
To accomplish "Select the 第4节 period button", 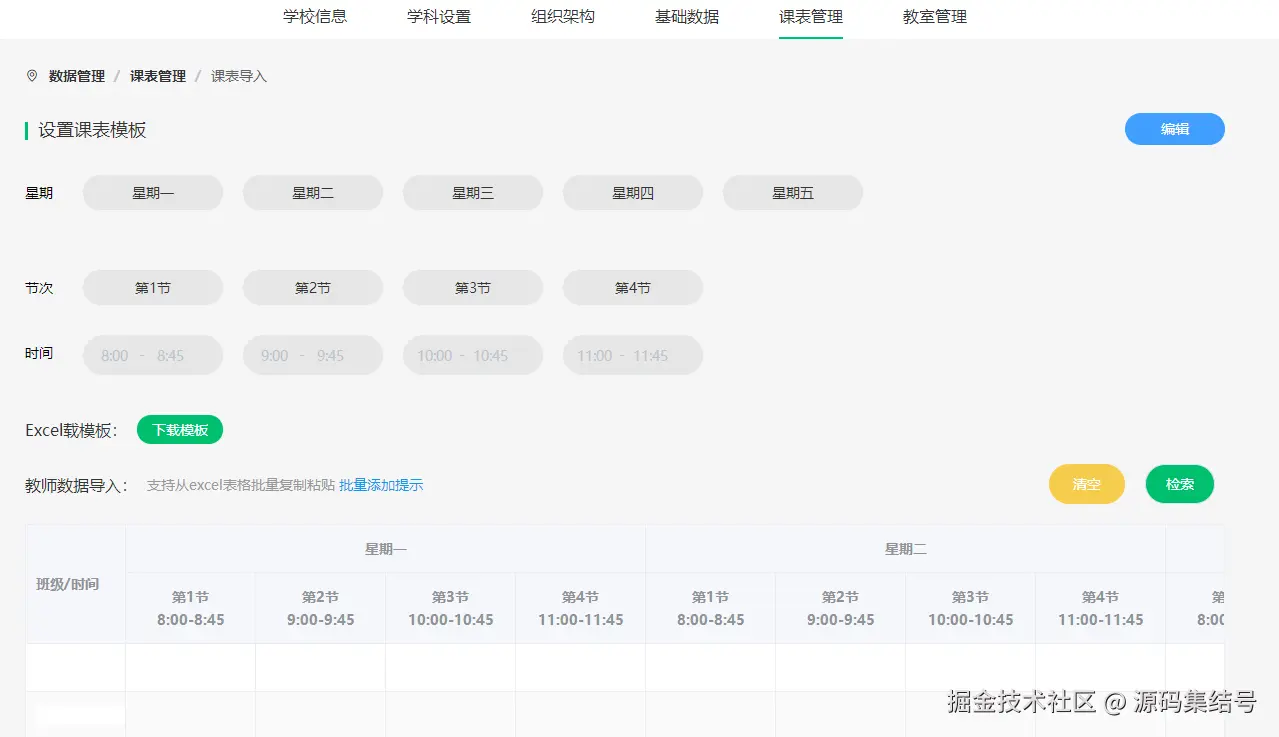I will (632, 287).
